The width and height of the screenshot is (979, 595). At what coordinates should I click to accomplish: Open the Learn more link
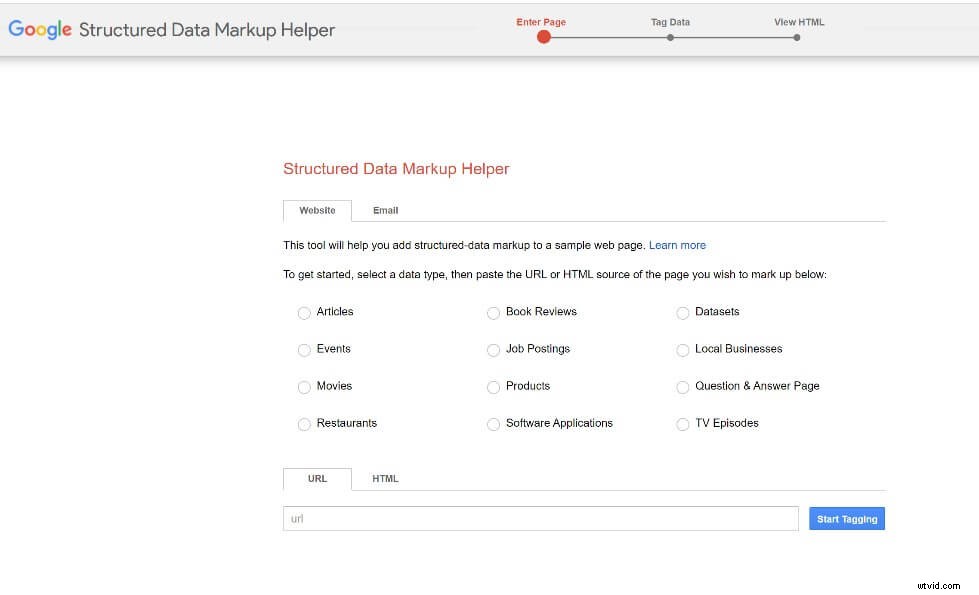(677, 245)
